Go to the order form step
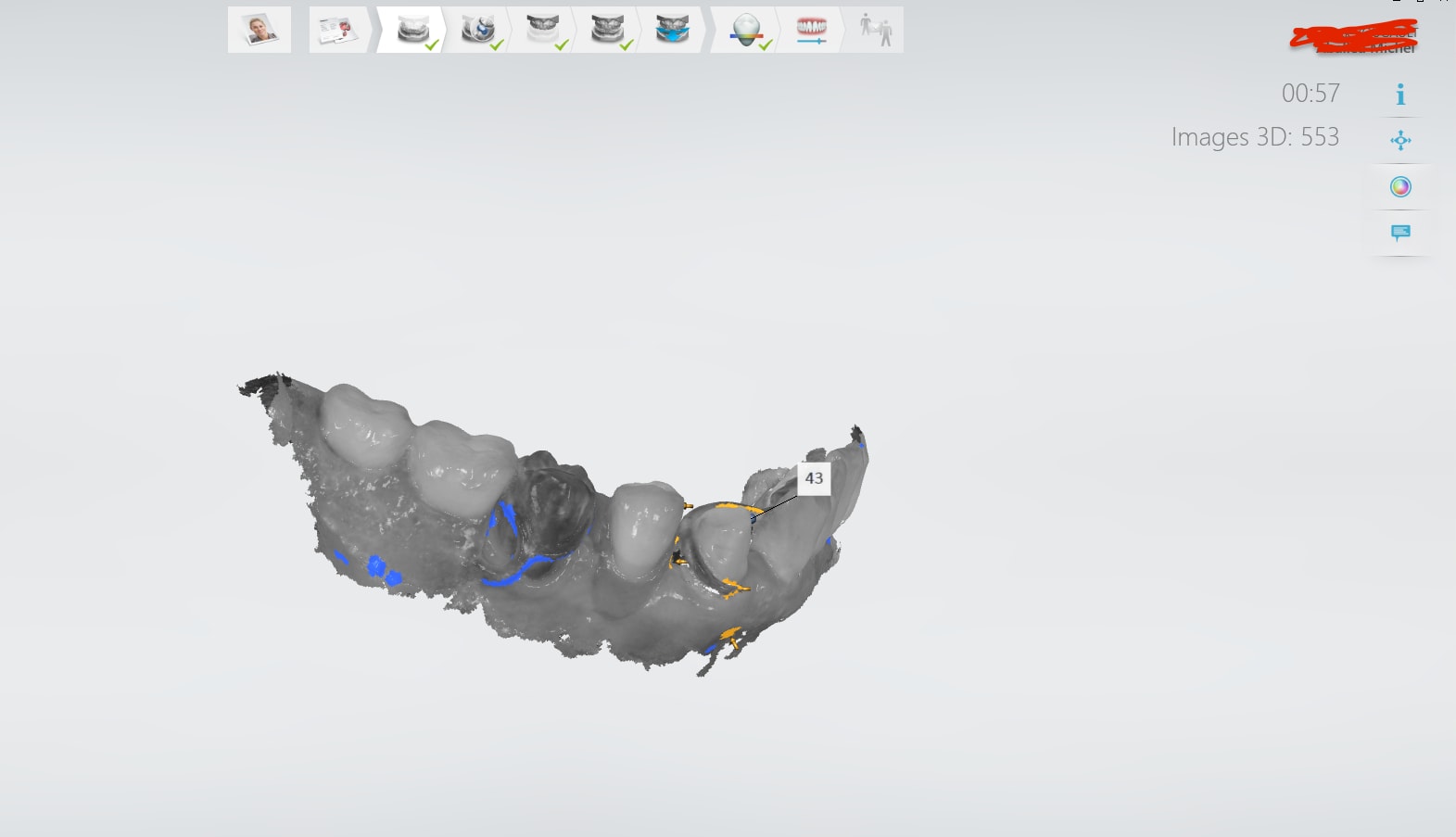This screenshot has height=837, width=1456. 337,30
